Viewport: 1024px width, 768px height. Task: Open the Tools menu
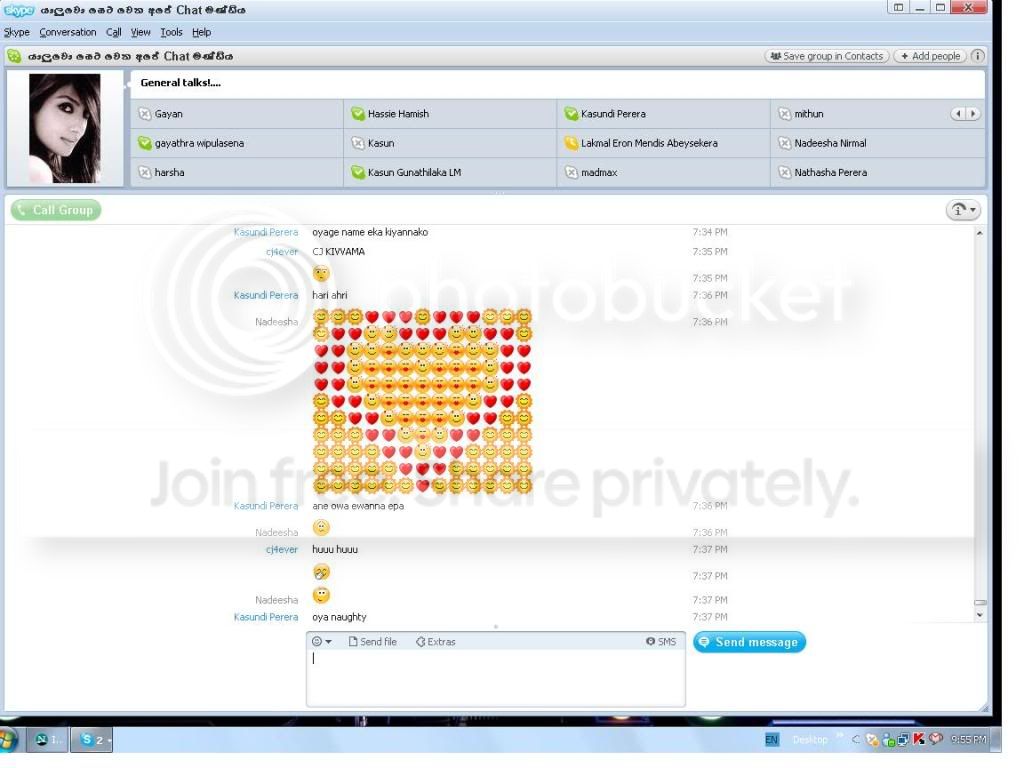pos(171,32)
